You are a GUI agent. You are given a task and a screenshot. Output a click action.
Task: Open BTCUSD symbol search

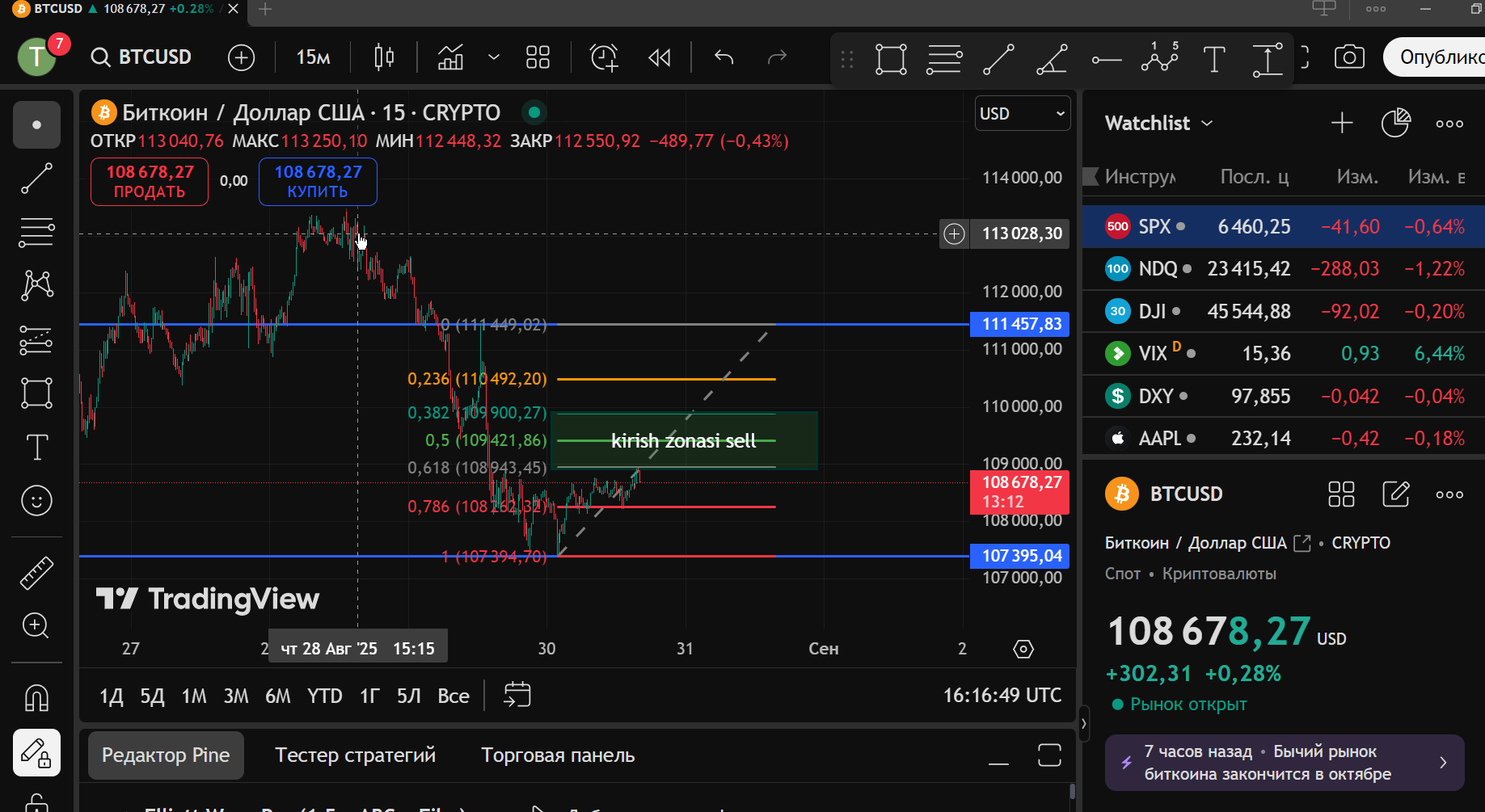141,57
